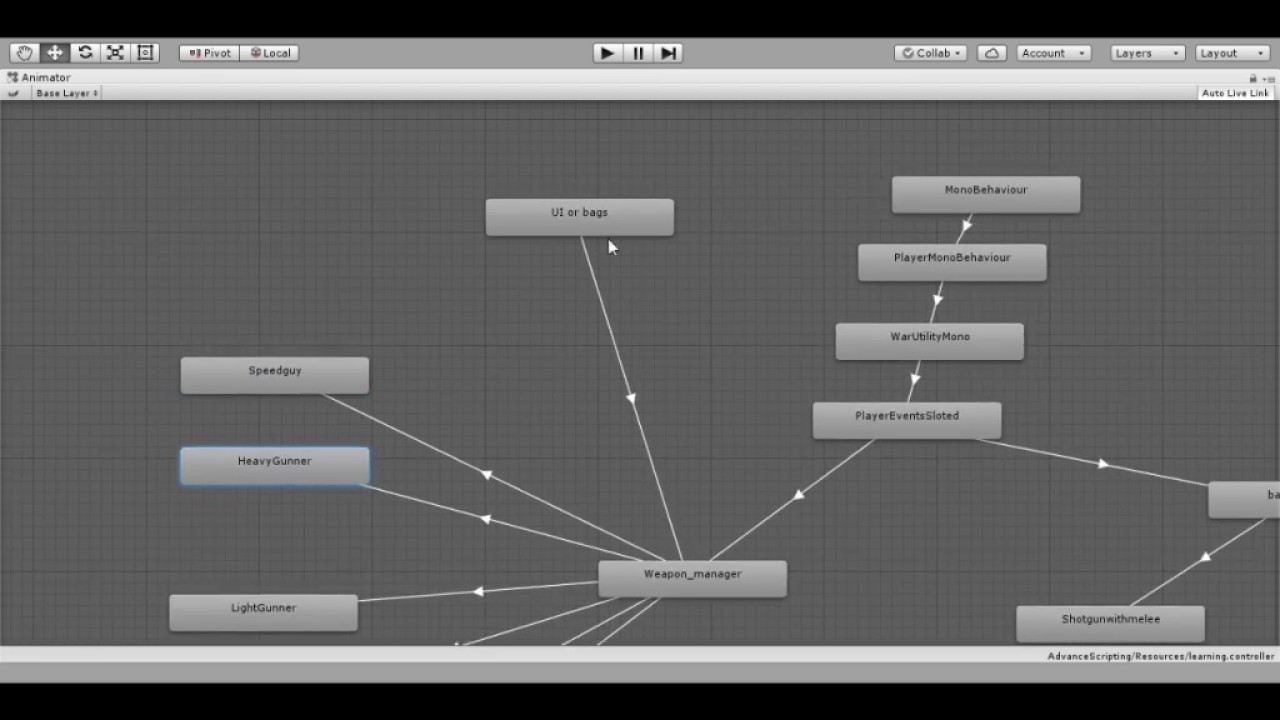Select the UI or bags state node
The width and height of the screenshot is (1280, 720).
coord(580,217)
